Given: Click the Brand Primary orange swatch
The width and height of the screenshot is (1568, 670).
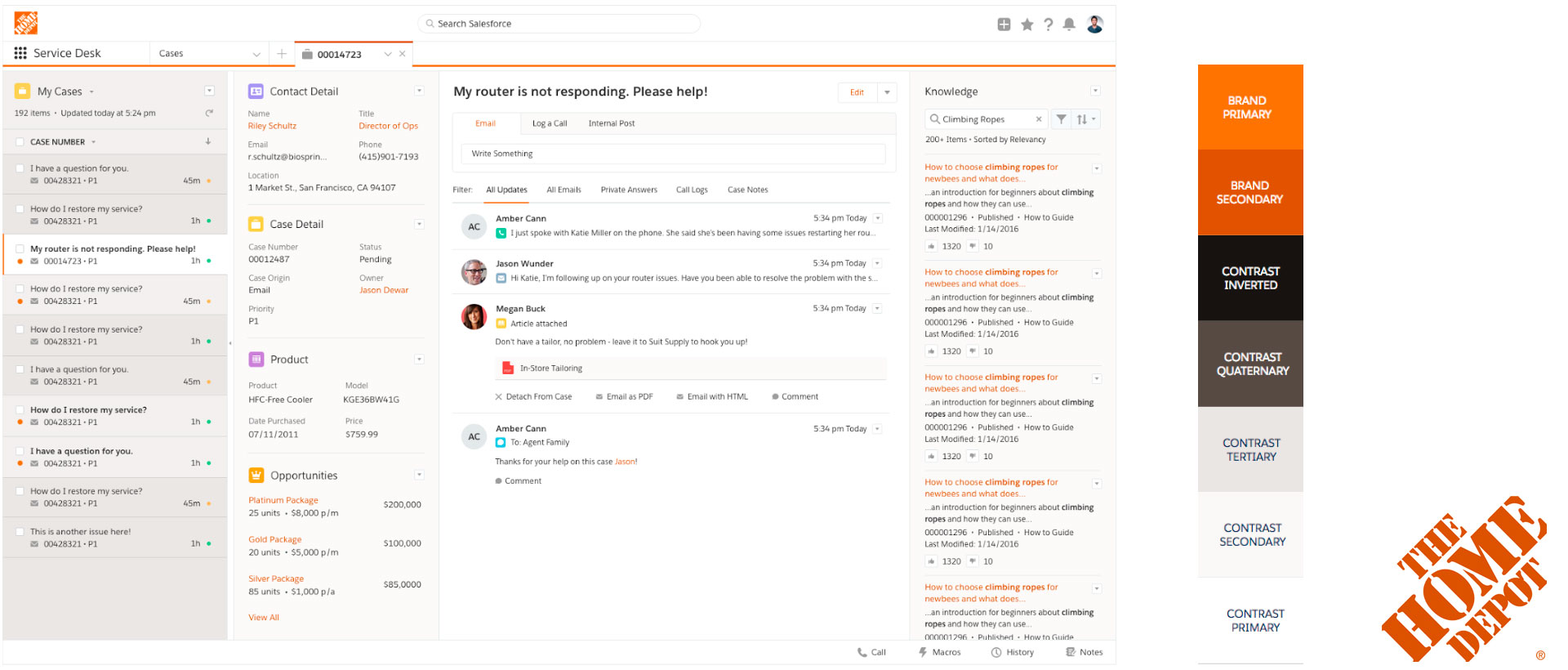Looking at the screenshot, I should coord(1250,107).
